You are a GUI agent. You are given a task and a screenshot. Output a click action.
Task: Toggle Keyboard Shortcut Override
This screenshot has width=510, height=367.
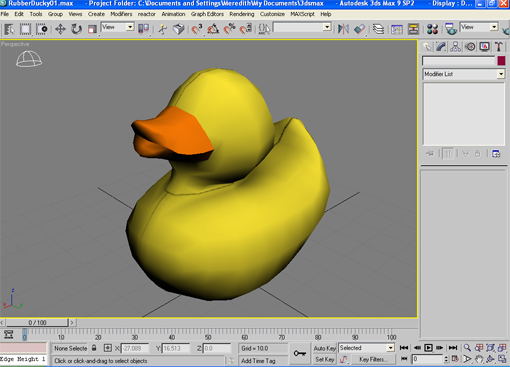[179, 29]
